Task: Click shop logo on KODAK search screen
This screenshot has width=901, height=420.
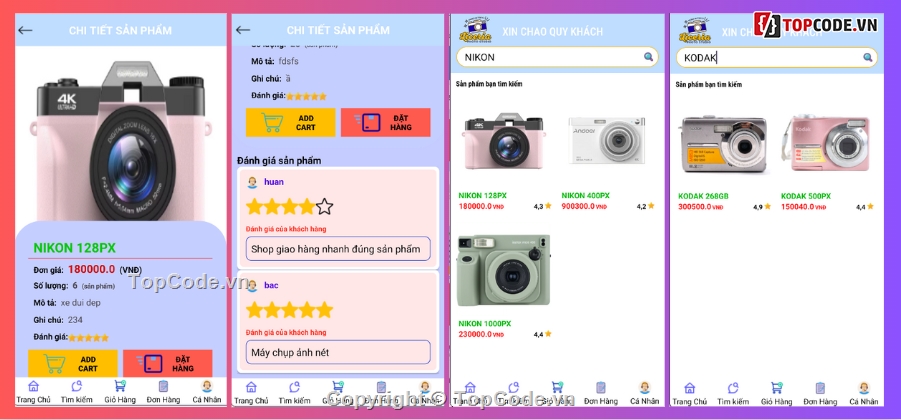Action: click(694, 30)
